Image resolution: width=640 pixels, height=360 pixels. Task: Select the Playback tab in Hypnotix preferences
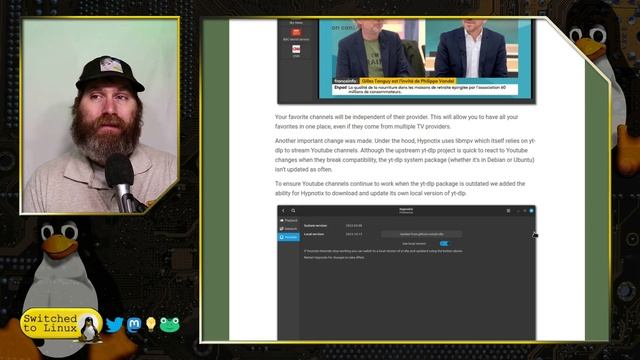pos(289,220)
